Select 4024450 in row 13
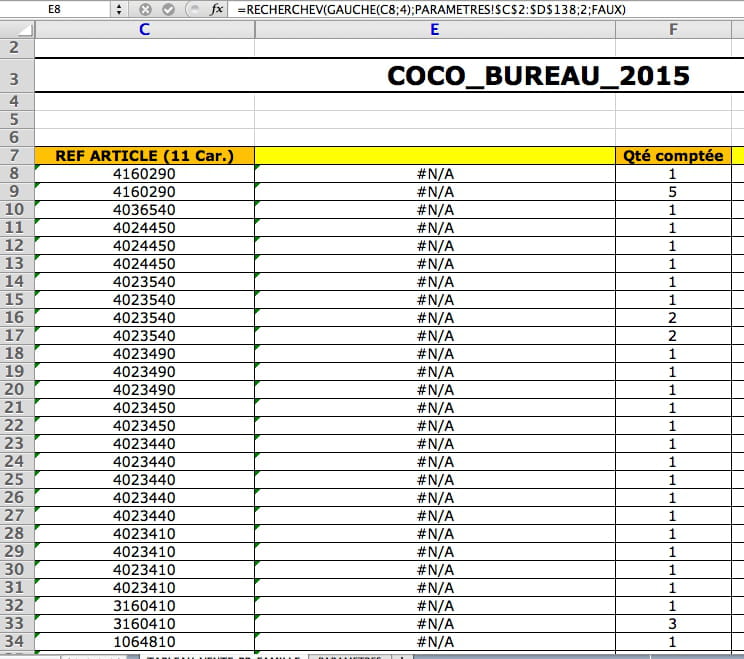This screenshot has width=744, height=659. [144, 264]
